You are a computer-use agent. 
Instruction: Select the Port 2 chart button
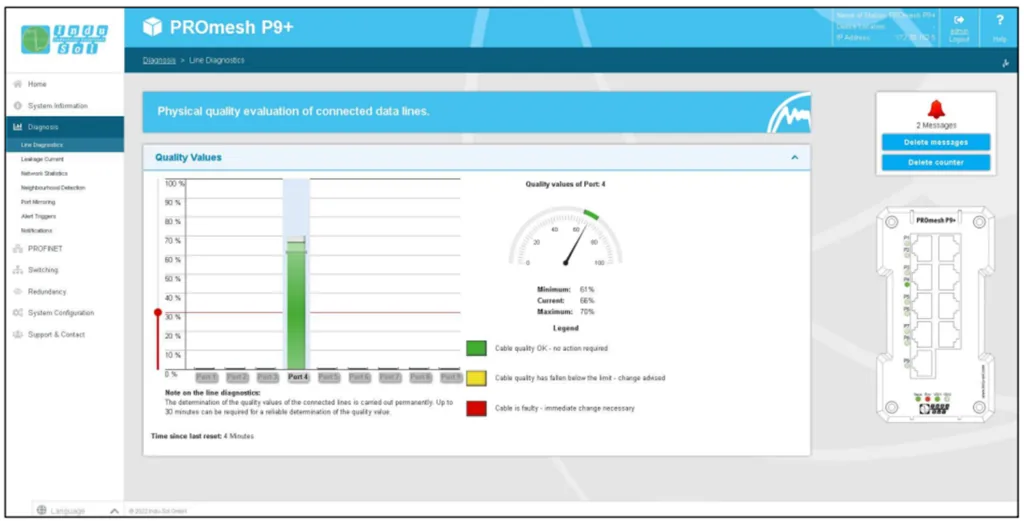[237, 377]
